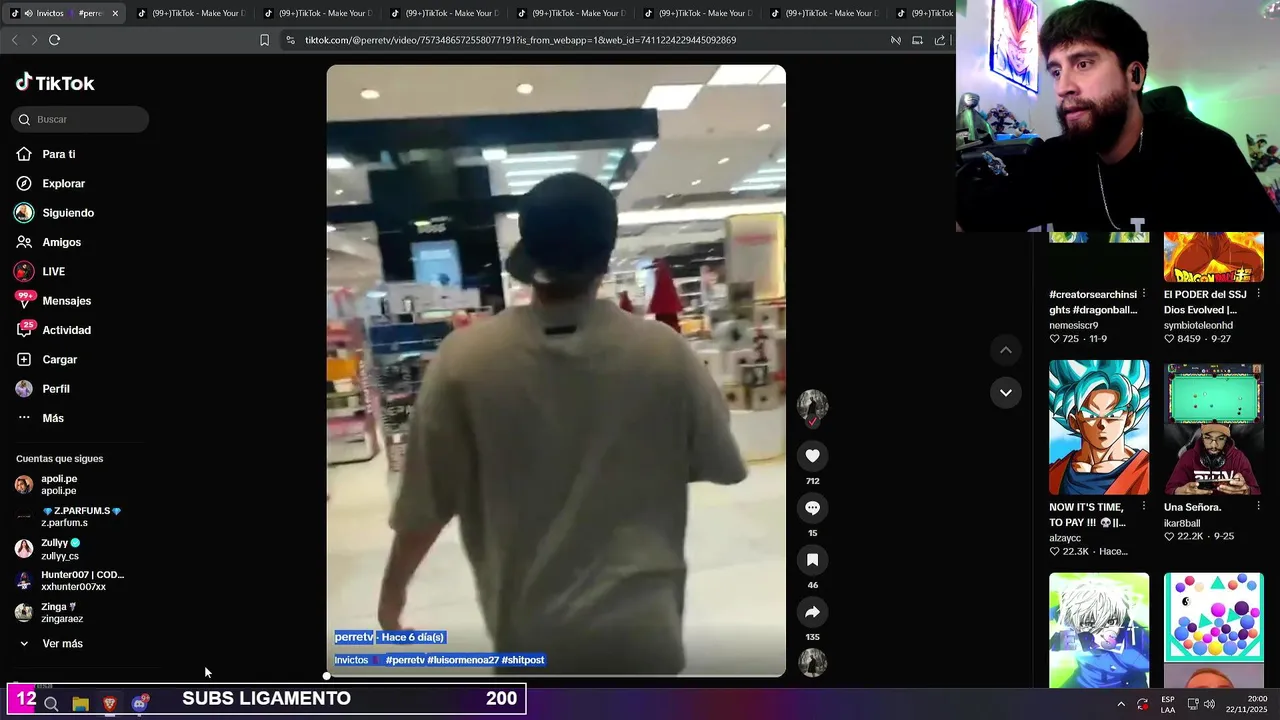
Task: Open options for #creatorsearchinsights video
Action: pyautogui.click(x=1144, y=294)
